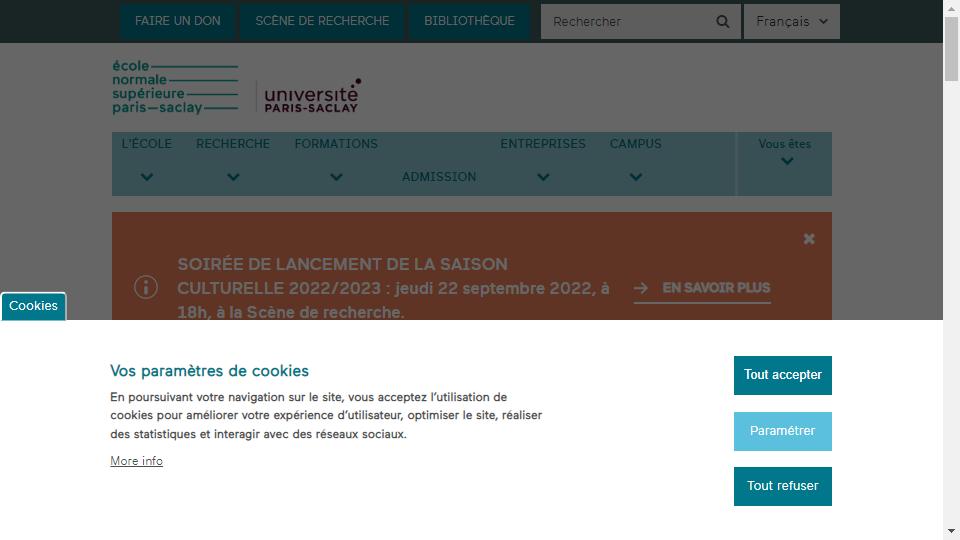Screen dimensions: 960x540
Task: Open the CAMPUS menu item
Action: (636, 144)
